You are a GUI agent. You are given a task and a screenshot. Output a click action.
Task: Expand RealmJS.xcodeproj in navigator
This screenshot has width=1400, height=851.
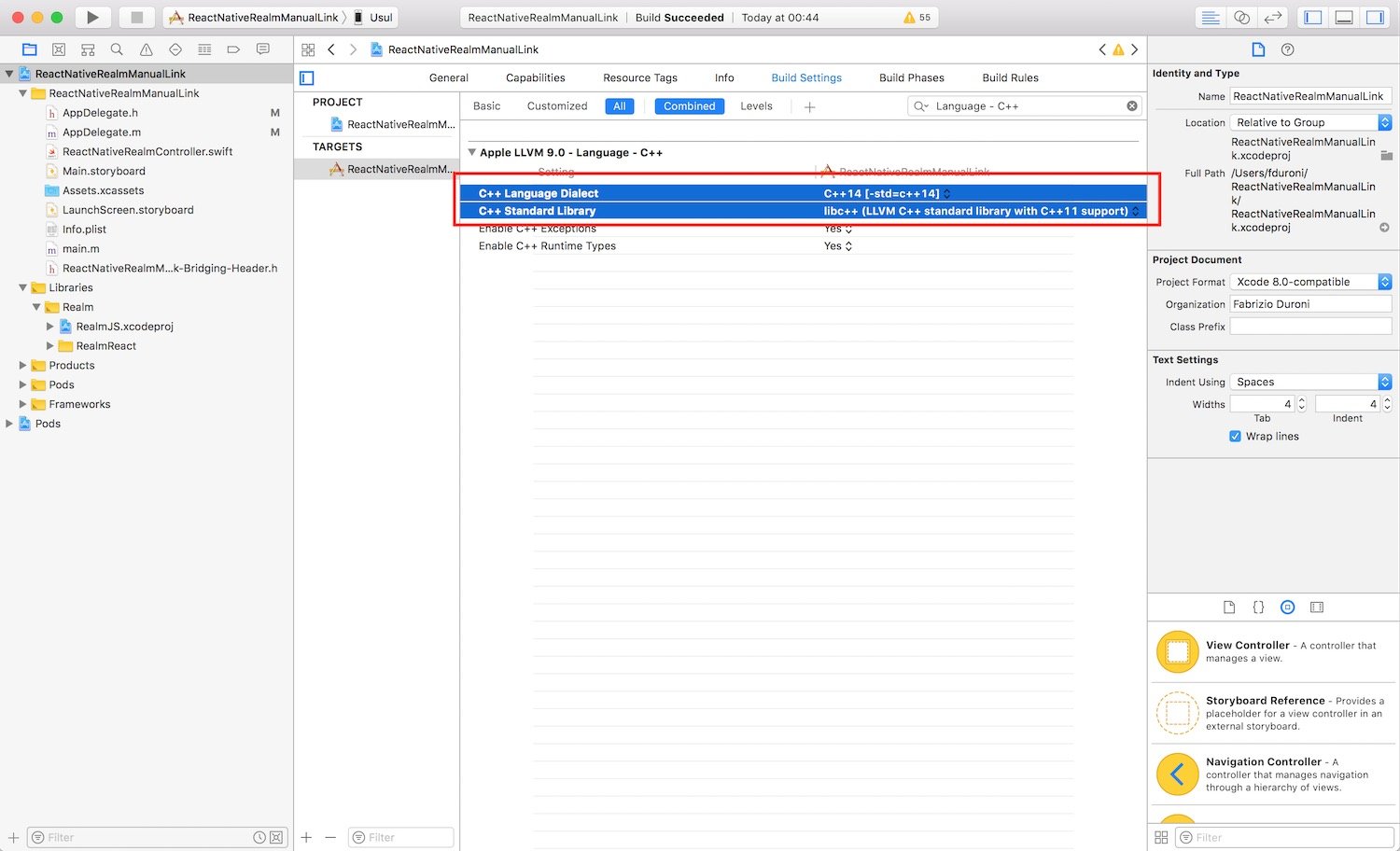(x=50, y=327)
